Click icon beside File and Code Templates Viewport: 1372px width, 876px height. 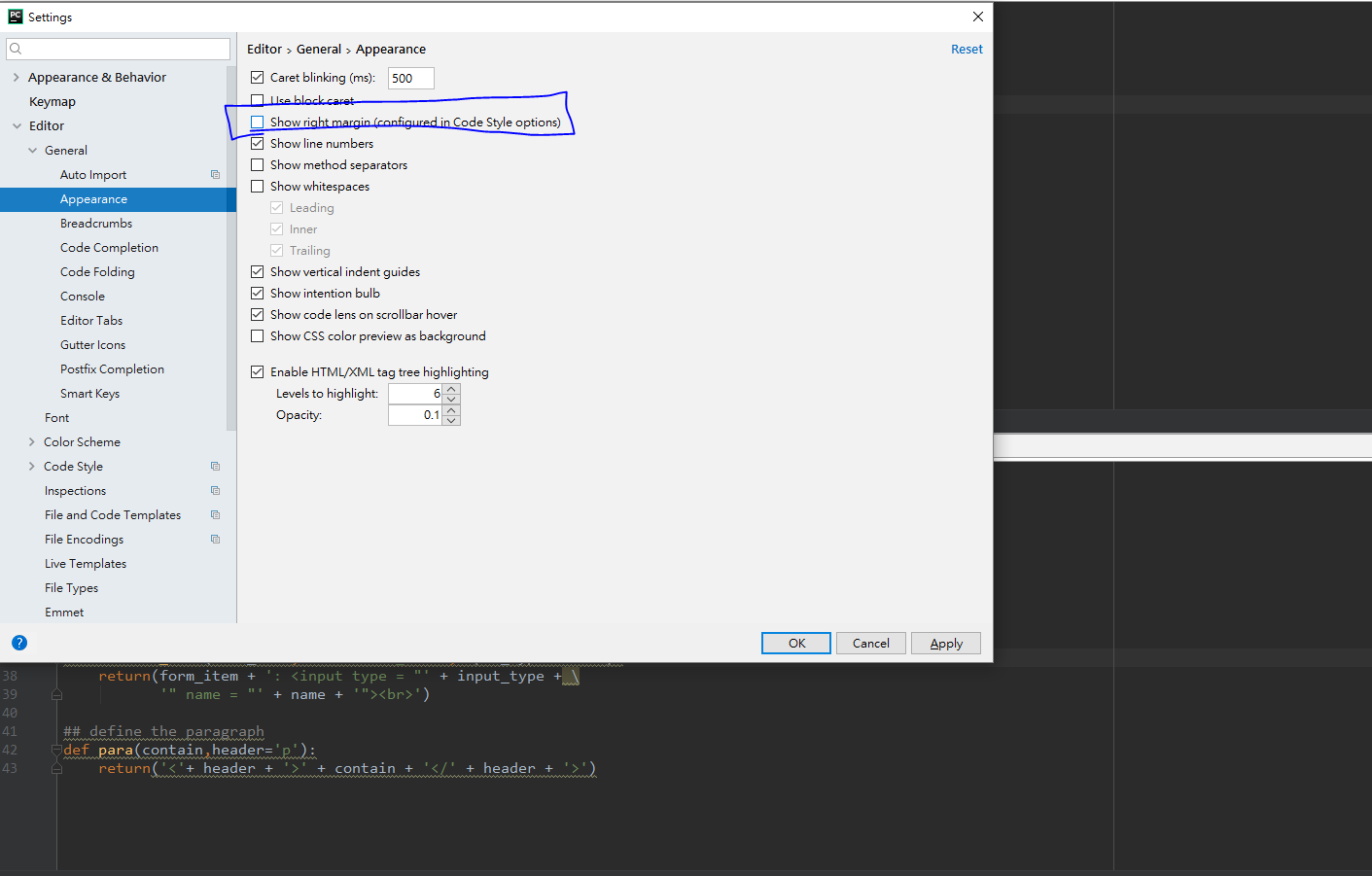(x=215, y=515)
